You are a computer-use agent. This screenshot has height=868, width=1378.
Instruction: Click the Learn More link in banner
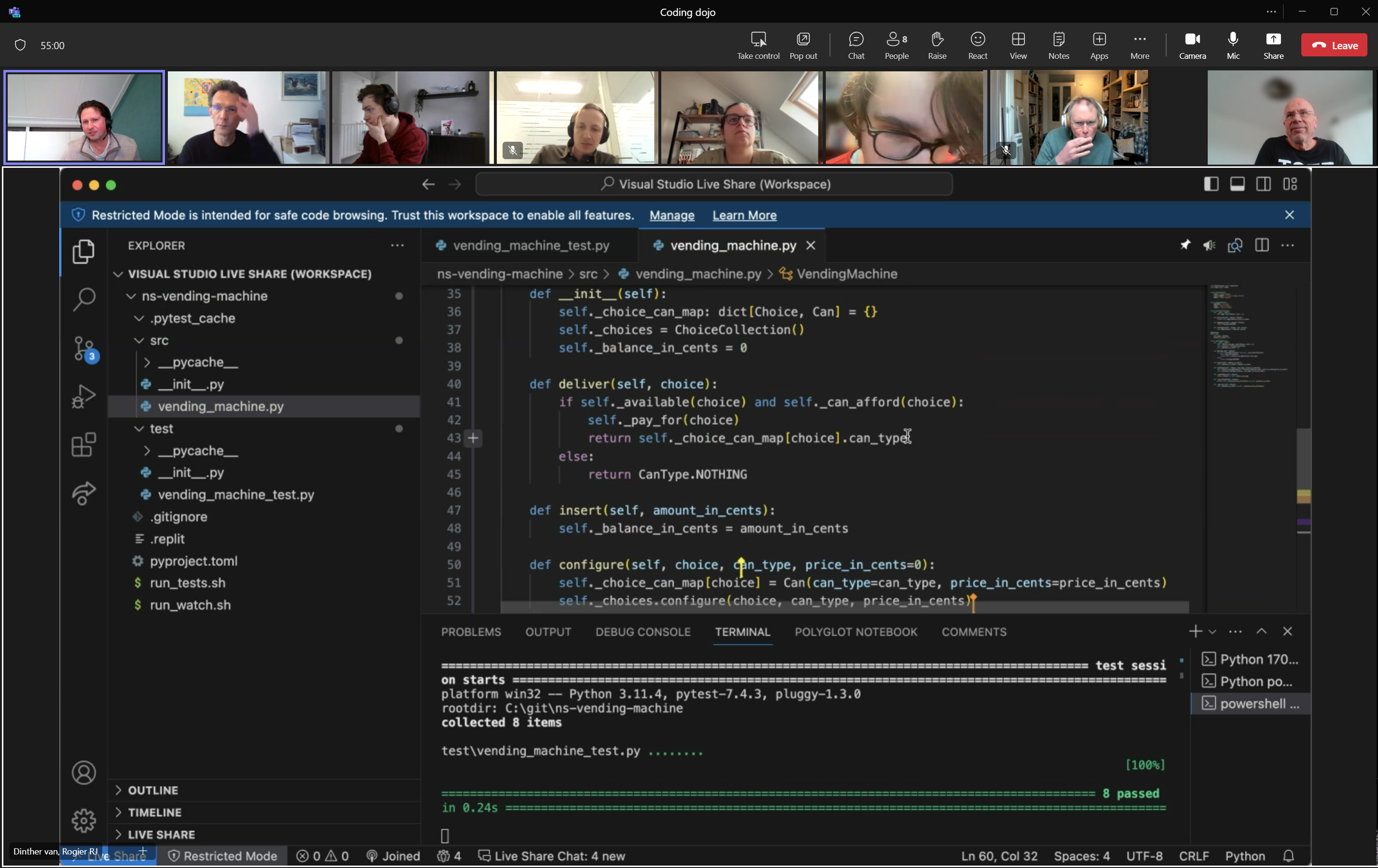pyautogui.click(x=744, y=215)
